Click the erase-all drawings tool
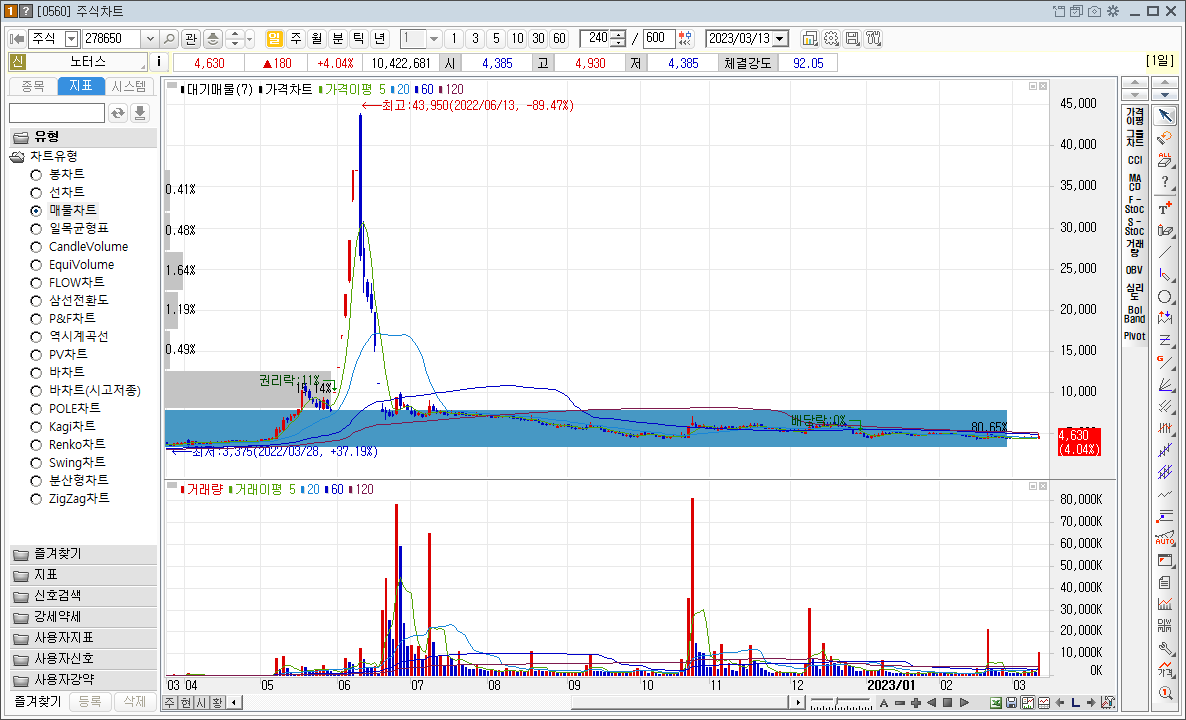Image resolution: width=1186 pixels, height=720 pixels. pyautogui.click(x=1165, y=160)
